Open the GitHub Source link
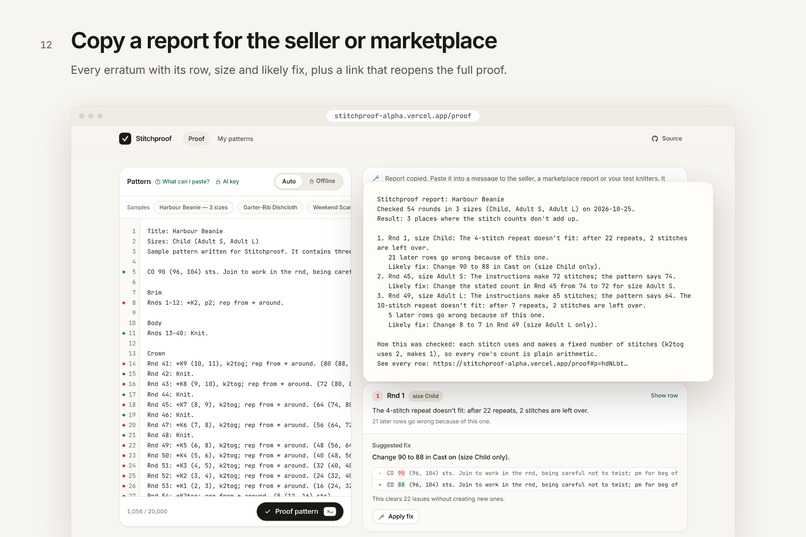The image size is (806, 537). (x=667, y=139)
